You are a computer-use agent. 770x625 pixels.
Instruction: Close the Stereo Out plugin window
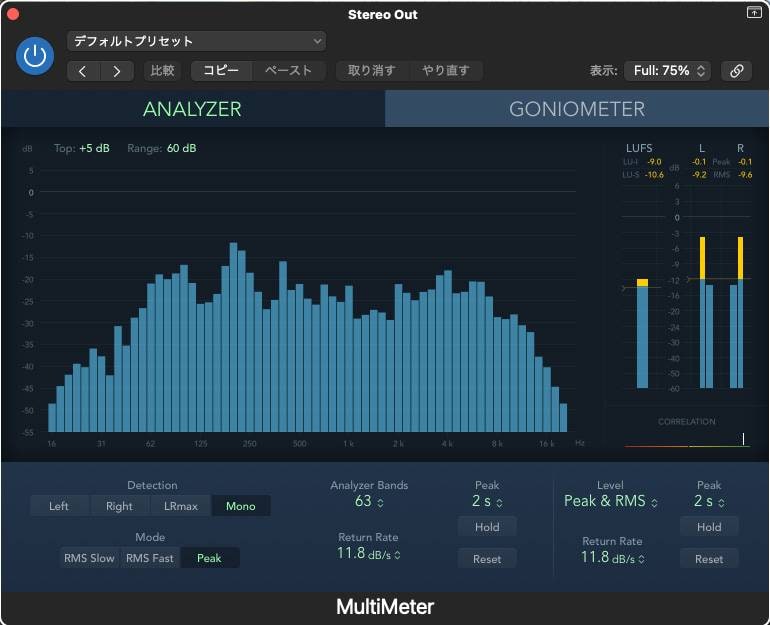pyautogui.click(x=13, y=14)
